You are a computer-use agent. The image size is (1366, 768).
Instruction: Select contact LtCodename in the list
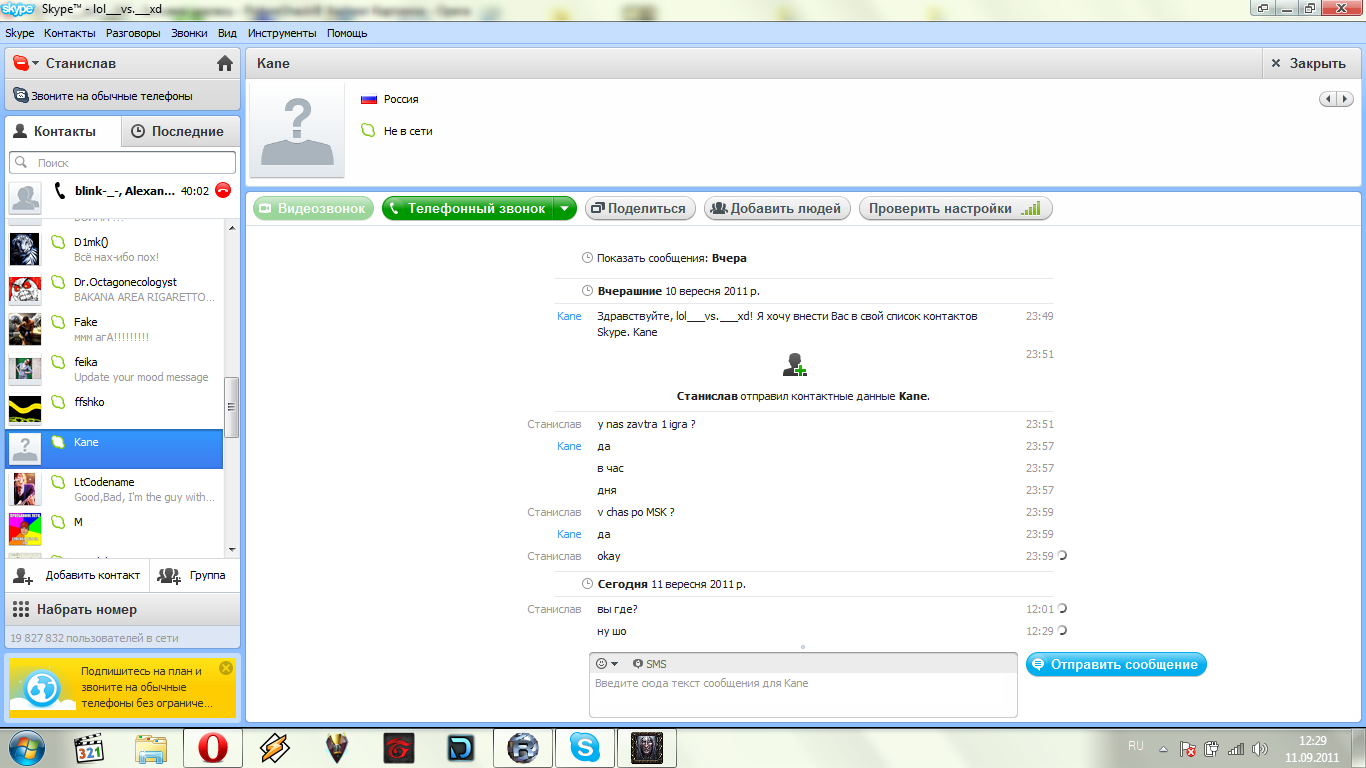point(115,489)
